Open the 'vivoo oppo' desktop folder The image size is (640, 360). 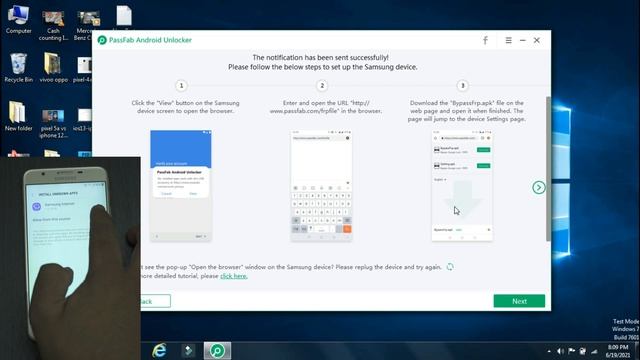53,67
